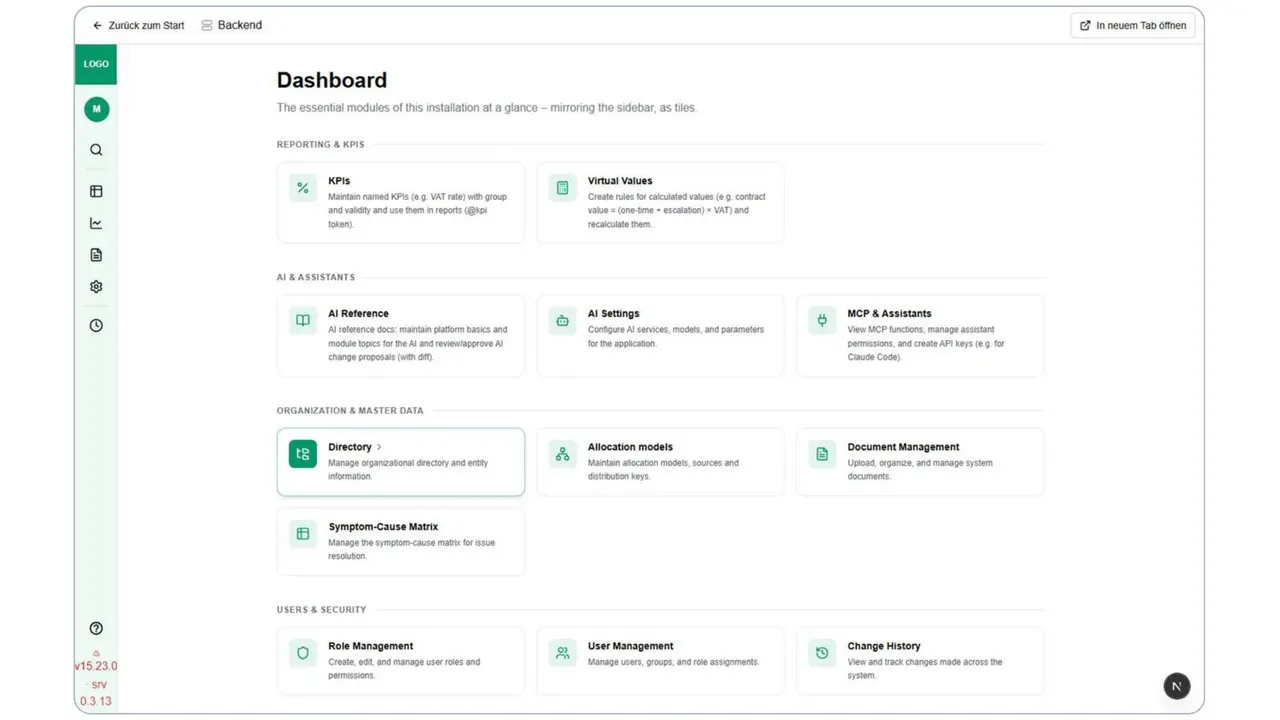
Task: Select the Backend breadcrumb label
Action: (x=240, y=25)
